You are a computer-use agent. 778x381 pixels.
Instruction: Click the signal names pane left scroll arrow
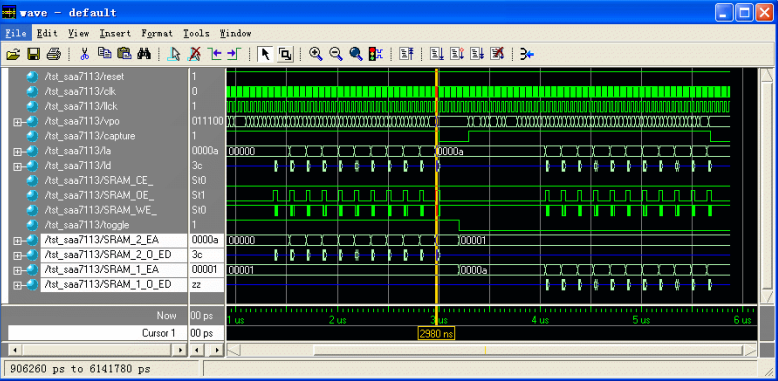pos(15,350)
